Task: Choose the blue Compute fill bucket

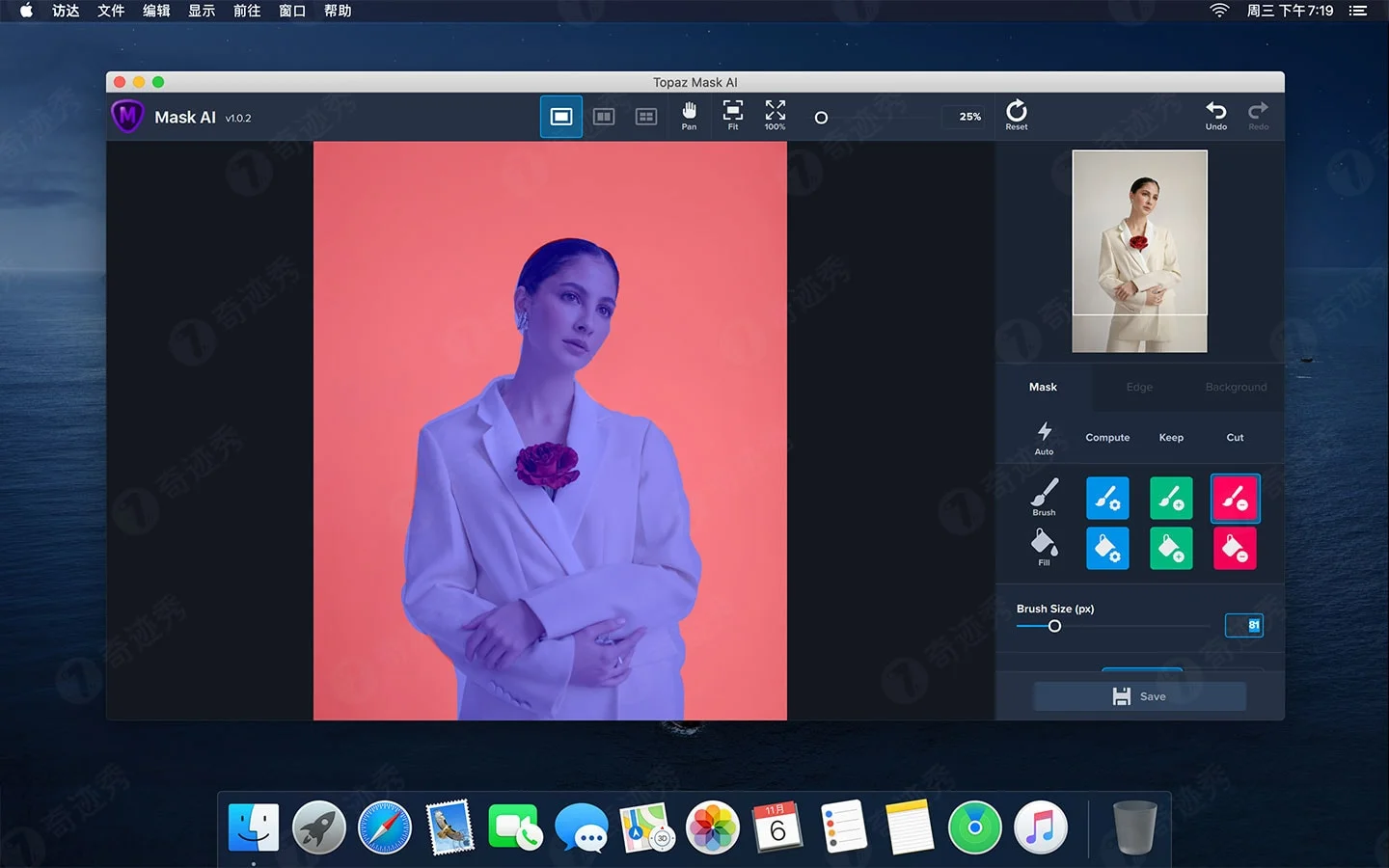Action: coord(1107,549)
